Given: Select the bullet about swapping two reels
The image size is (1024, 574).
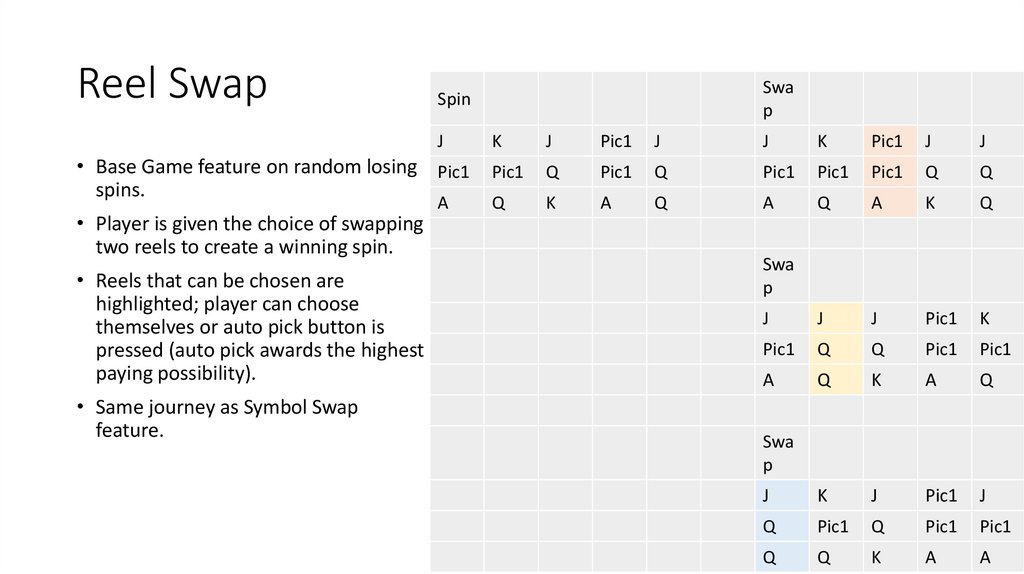Looking at the screenshot, I should 259,235.
